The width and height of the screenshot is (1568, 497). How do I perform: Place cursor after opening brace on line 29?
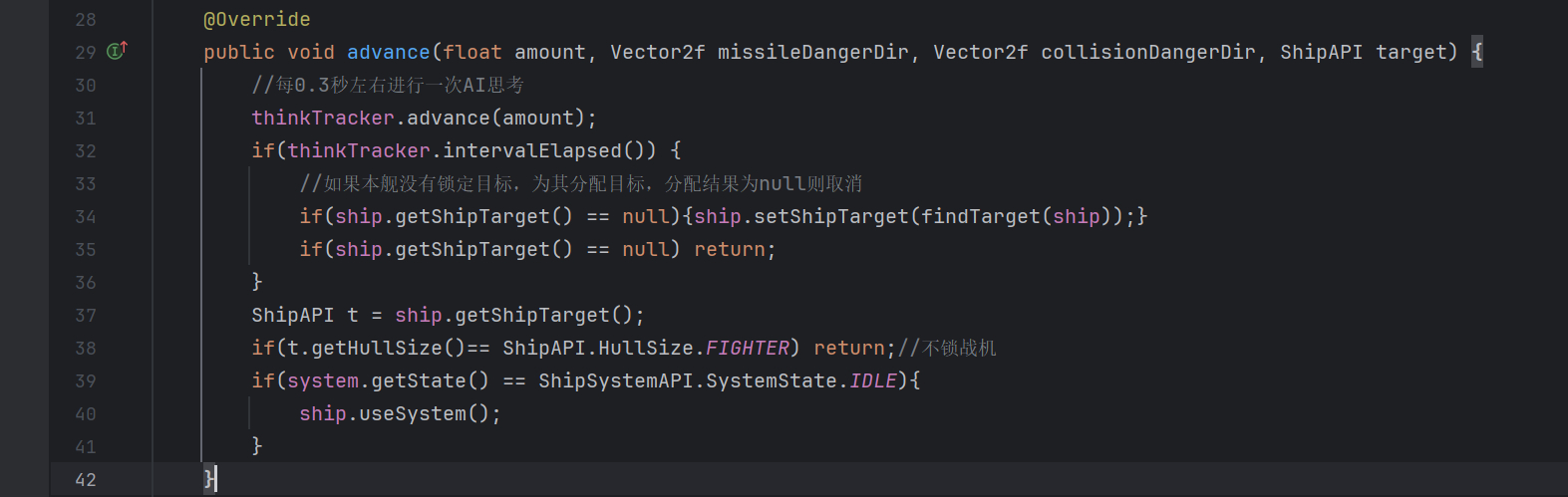1484,53
